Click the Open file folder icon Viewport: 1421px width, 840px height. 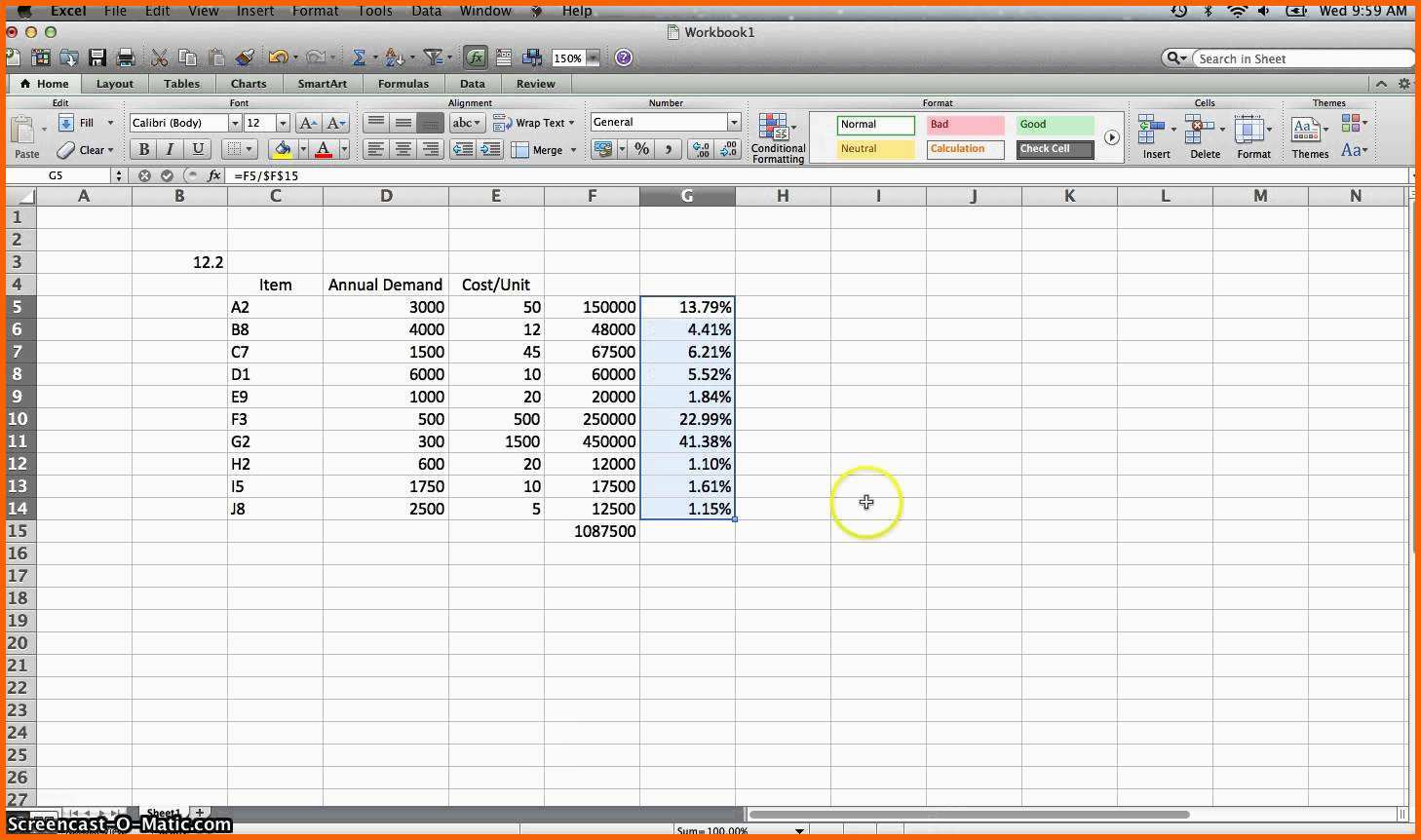68,57
